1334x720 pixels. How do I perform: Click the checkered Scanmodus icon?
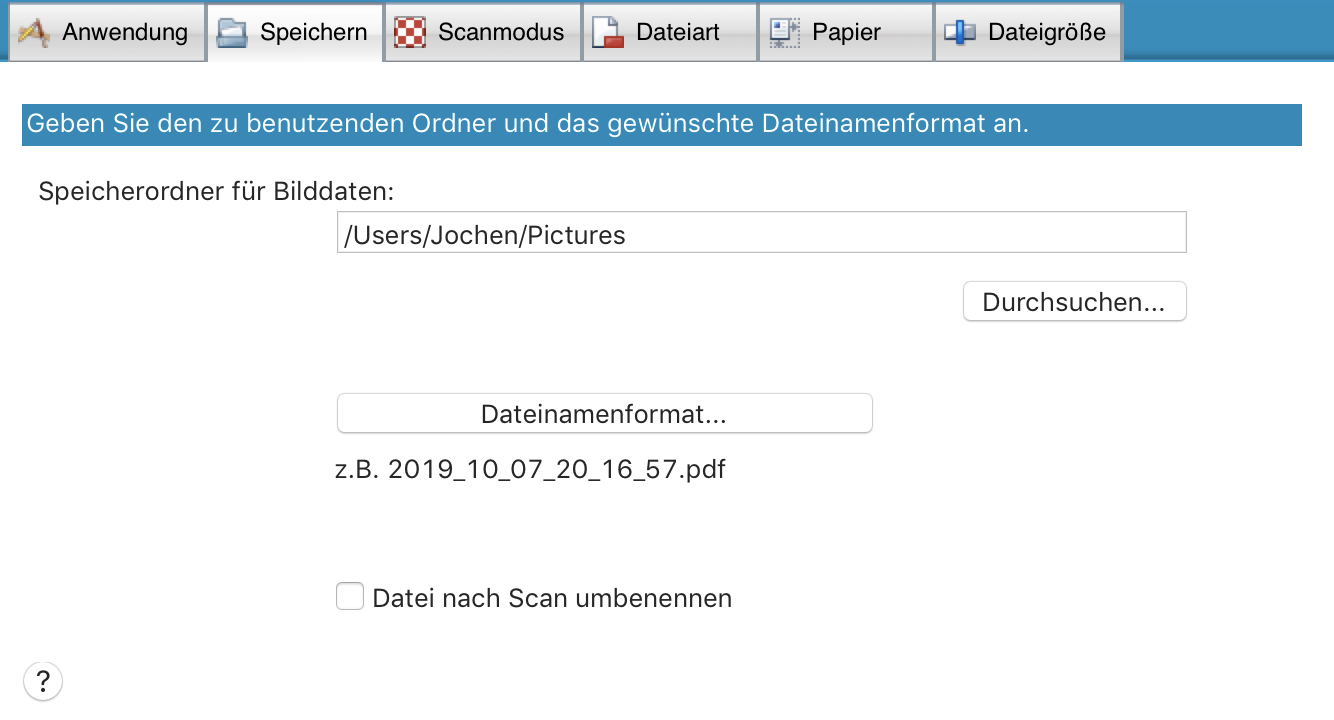point(410,32)
